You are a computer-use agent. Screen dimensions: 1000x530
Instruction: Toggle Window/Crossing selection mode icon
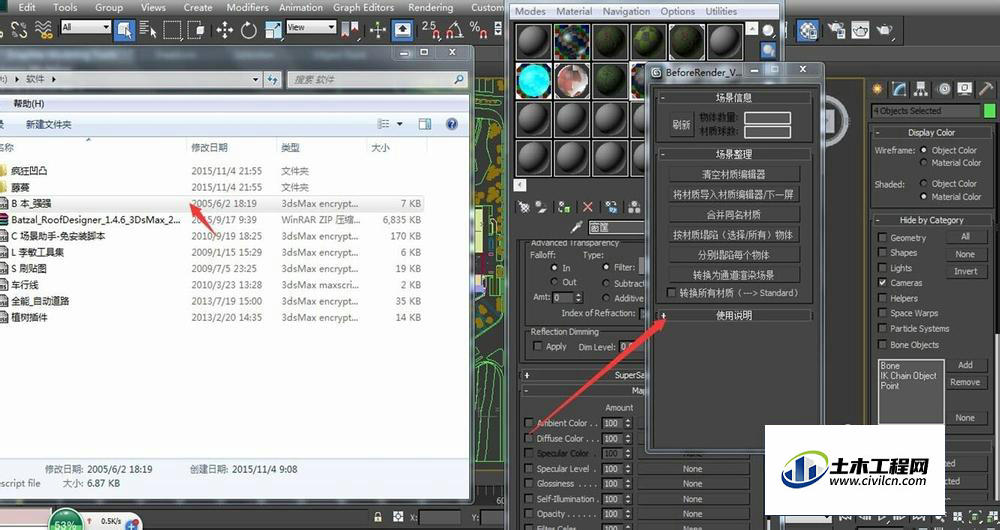[x=196, y=29]
